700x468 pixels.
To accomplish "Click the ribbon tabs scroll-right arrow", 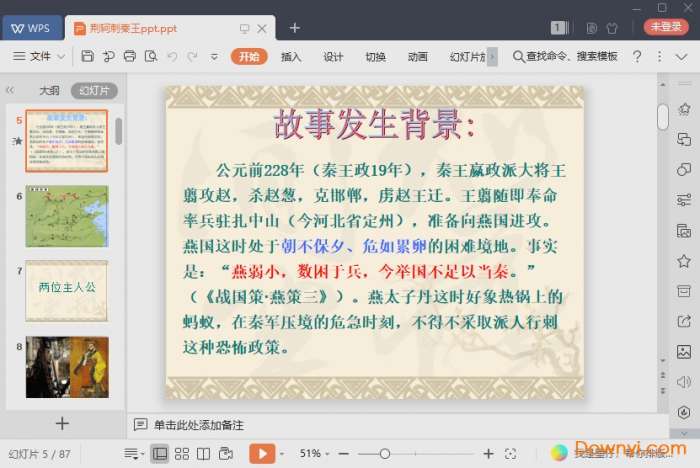I will coord(492,57).
